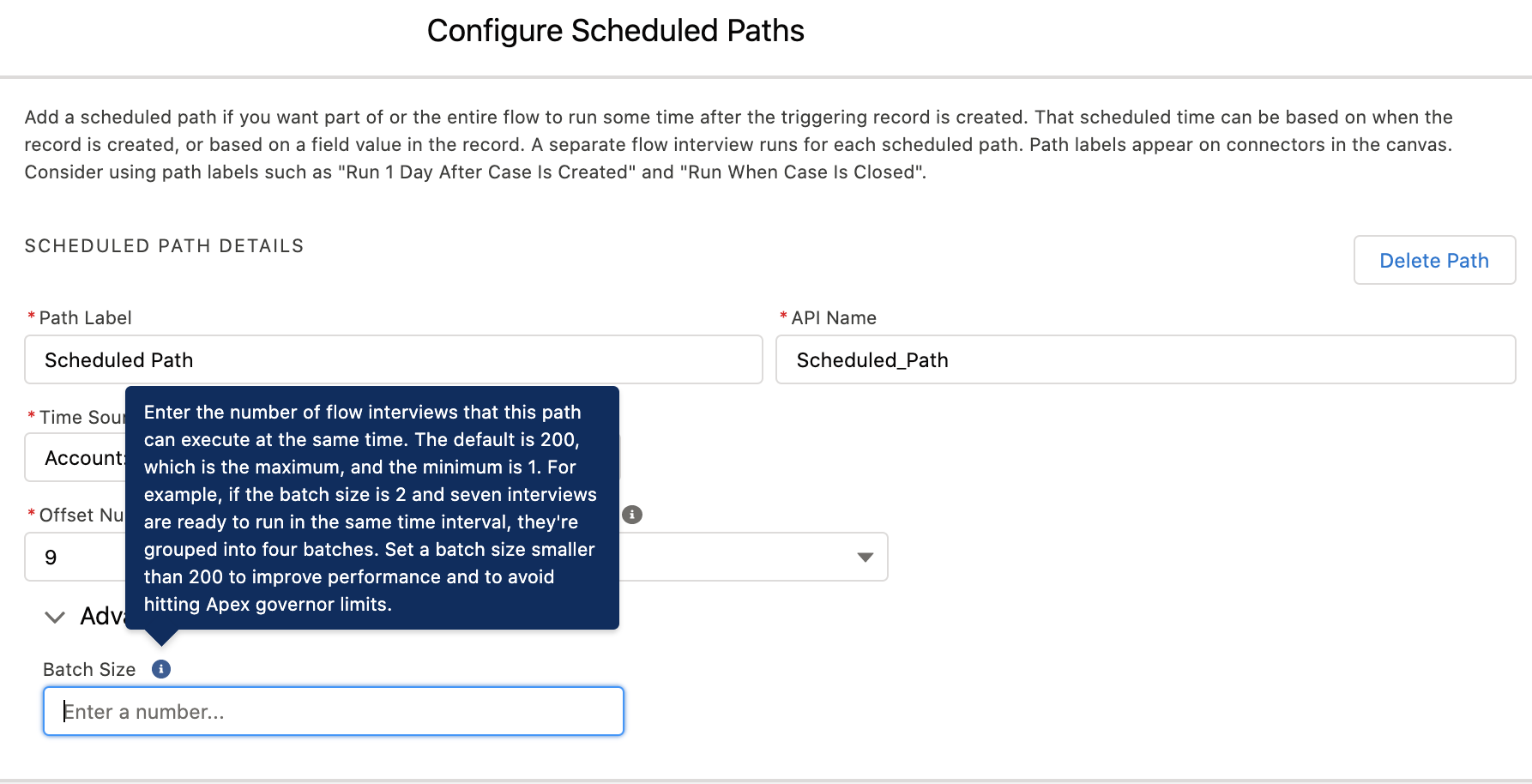Collapse the Advanced Options chevron
The image size is (1532, 784).
[x=55, y=617]
